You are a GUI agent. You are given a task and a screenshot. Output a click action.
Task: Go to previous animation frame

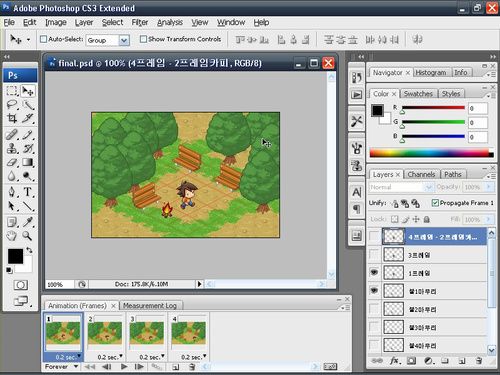pos(107,367)
